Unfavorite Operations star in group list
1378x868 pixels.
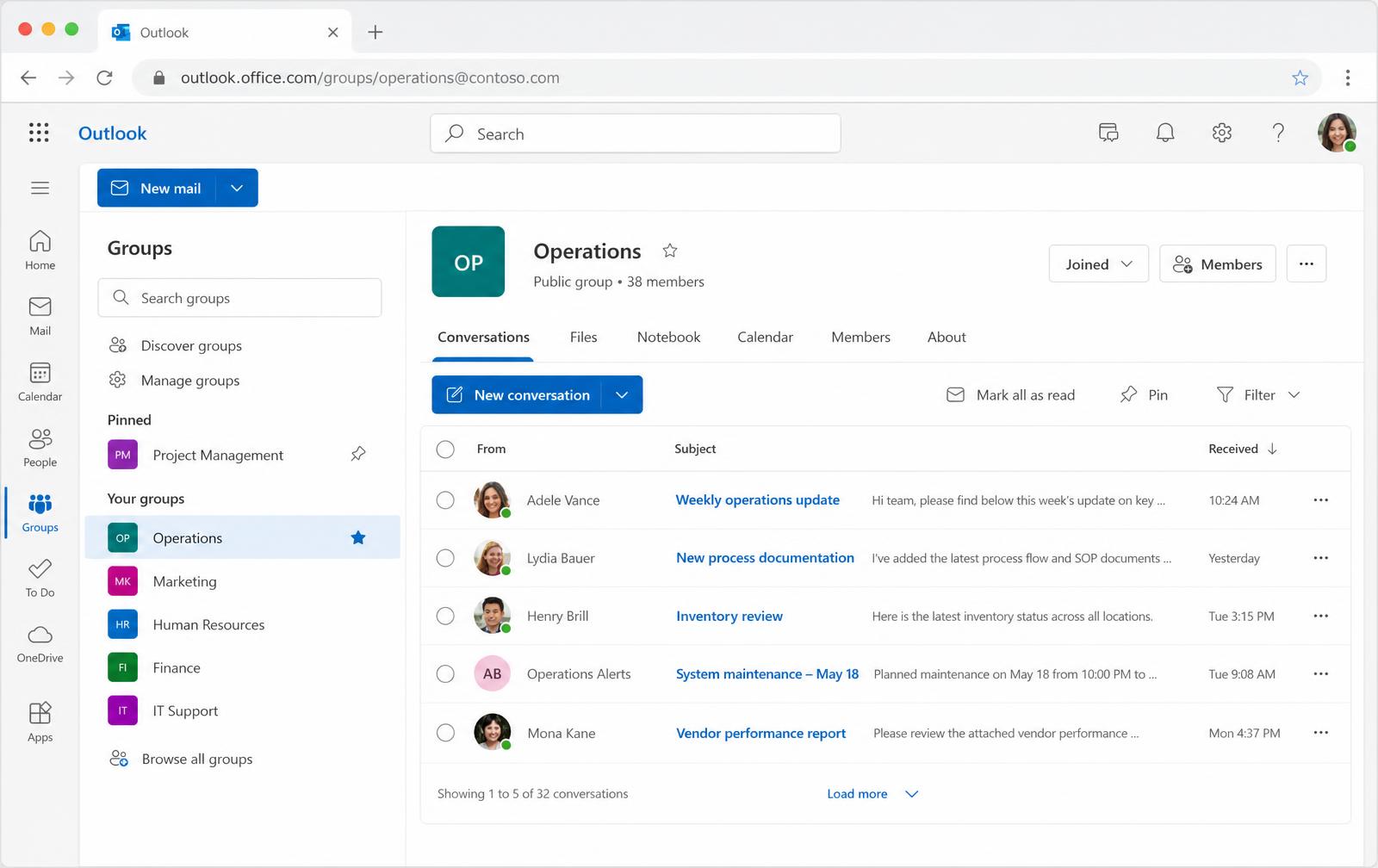click(358, 537)
